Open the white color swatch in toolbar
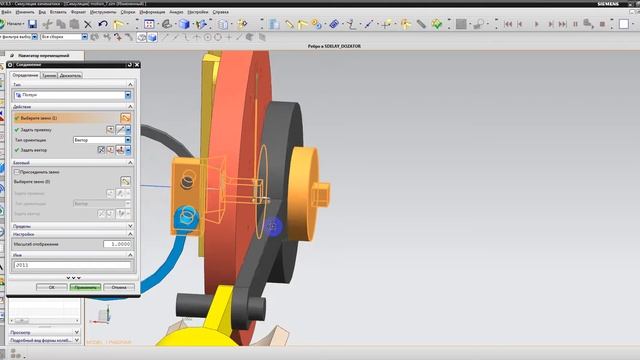Screen dimensions: 640x360 click(x=624, y=24)
